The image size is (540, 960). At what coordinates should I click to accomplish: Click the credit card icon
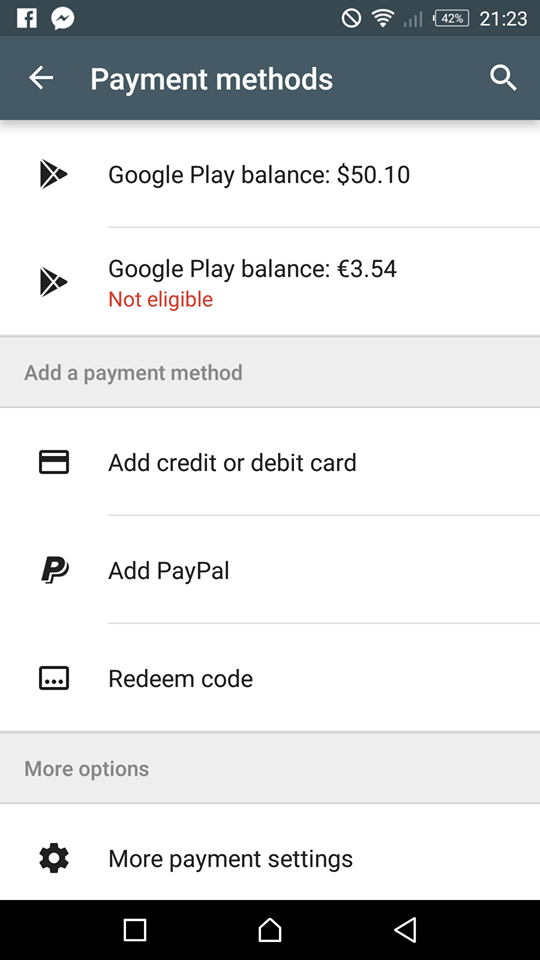54,462
